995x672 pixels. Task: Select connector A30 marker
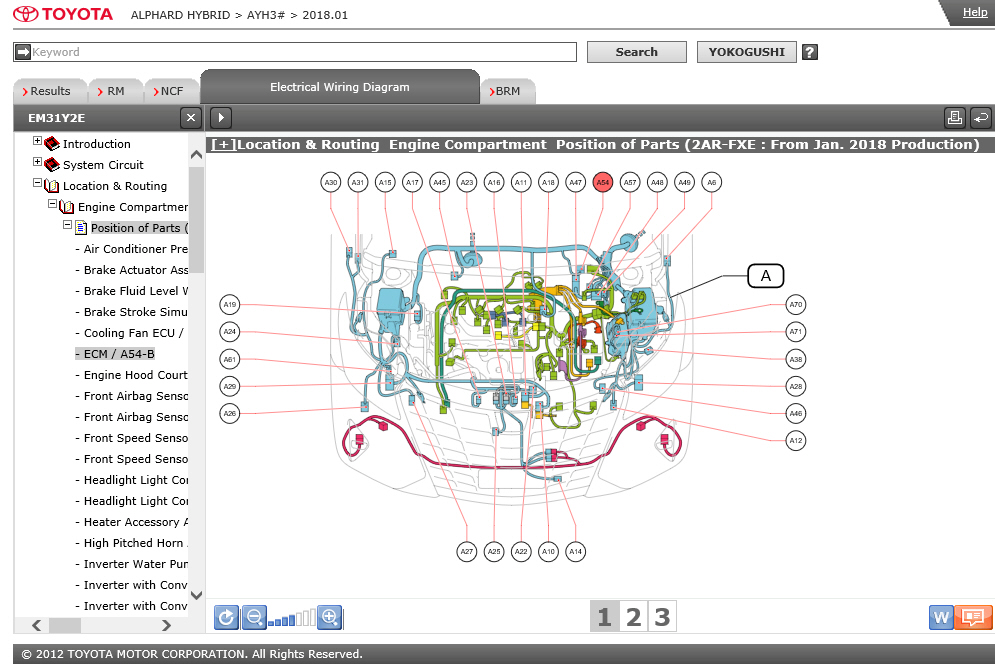pyautogui.click(x=331, y=183)
